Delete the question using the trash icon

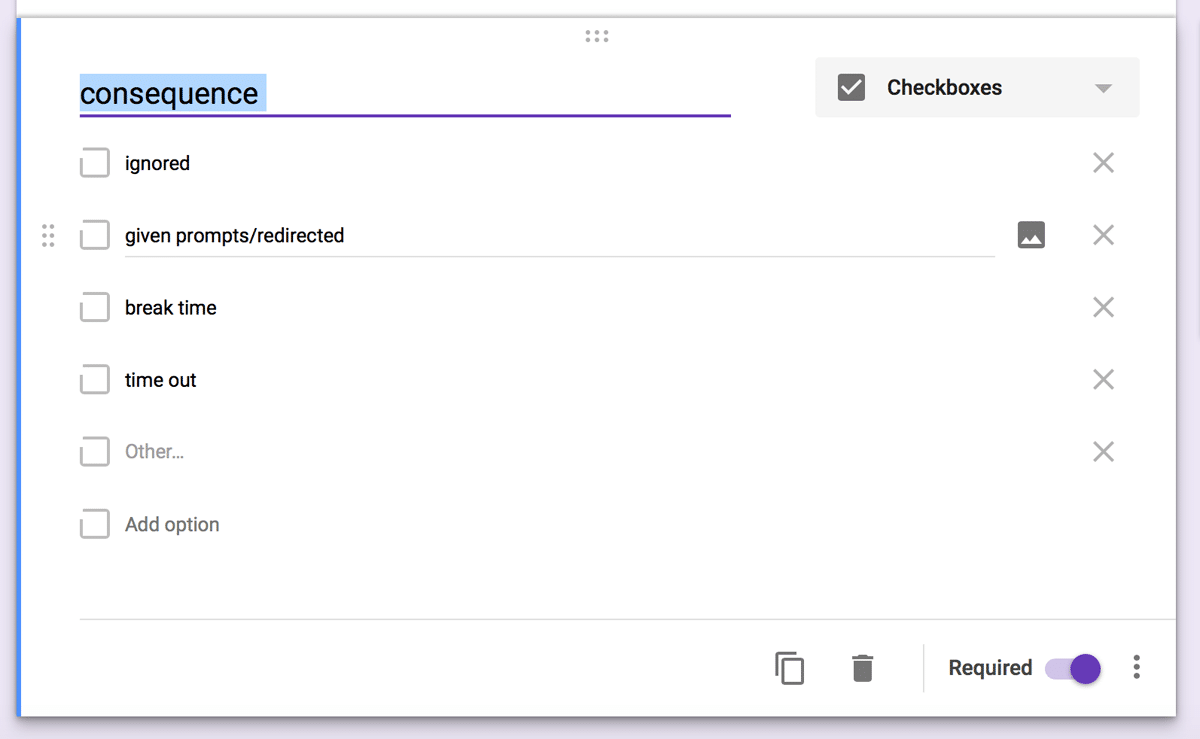pos(863,668)
